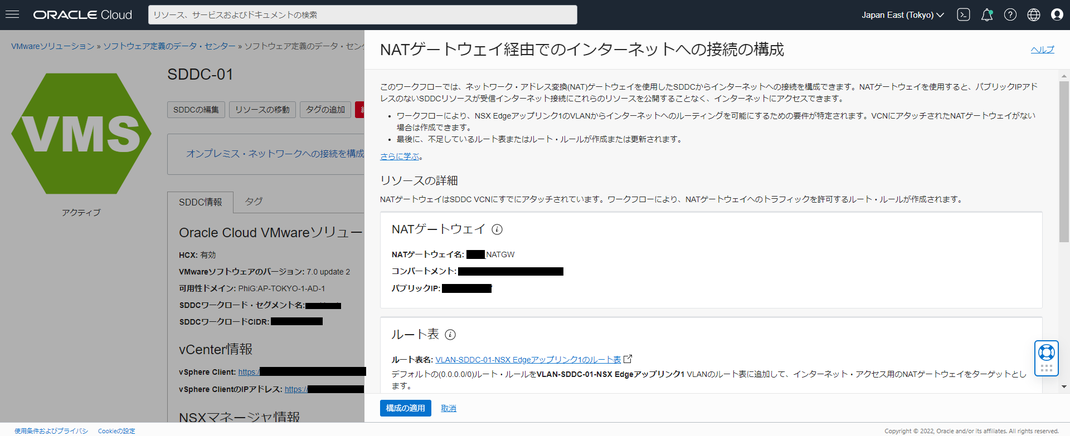Click the SDDCの編集 button

pos(195,110)
